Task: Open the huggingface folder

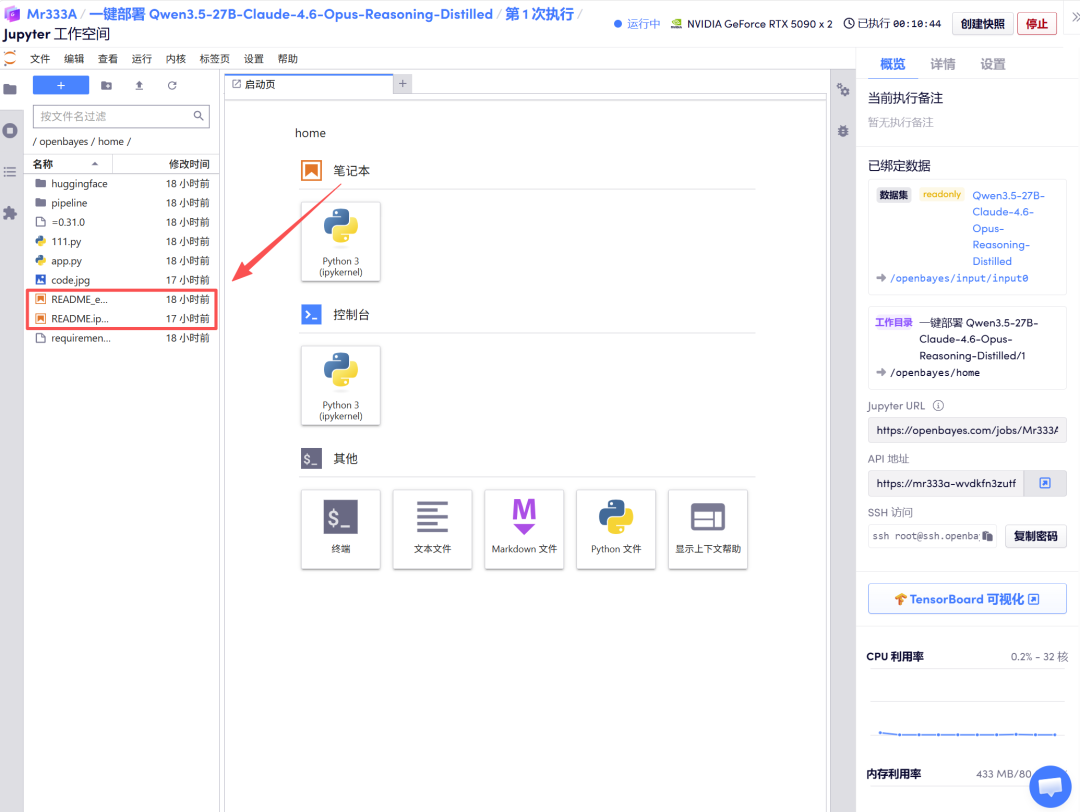Action: point(121,184)
